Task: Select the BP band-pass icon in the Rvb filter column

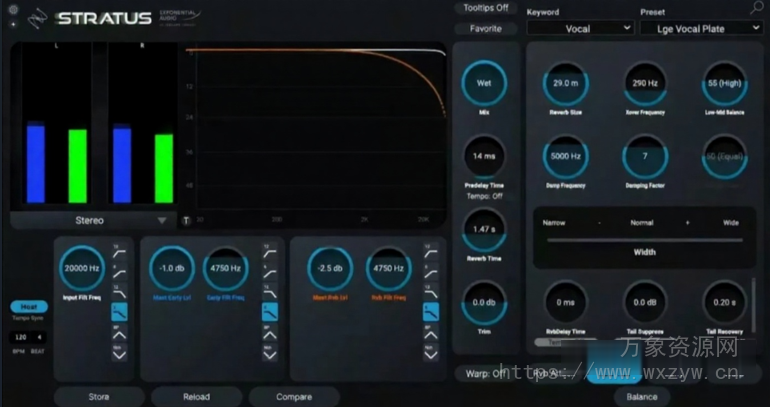Action: (x=431, y=332)
